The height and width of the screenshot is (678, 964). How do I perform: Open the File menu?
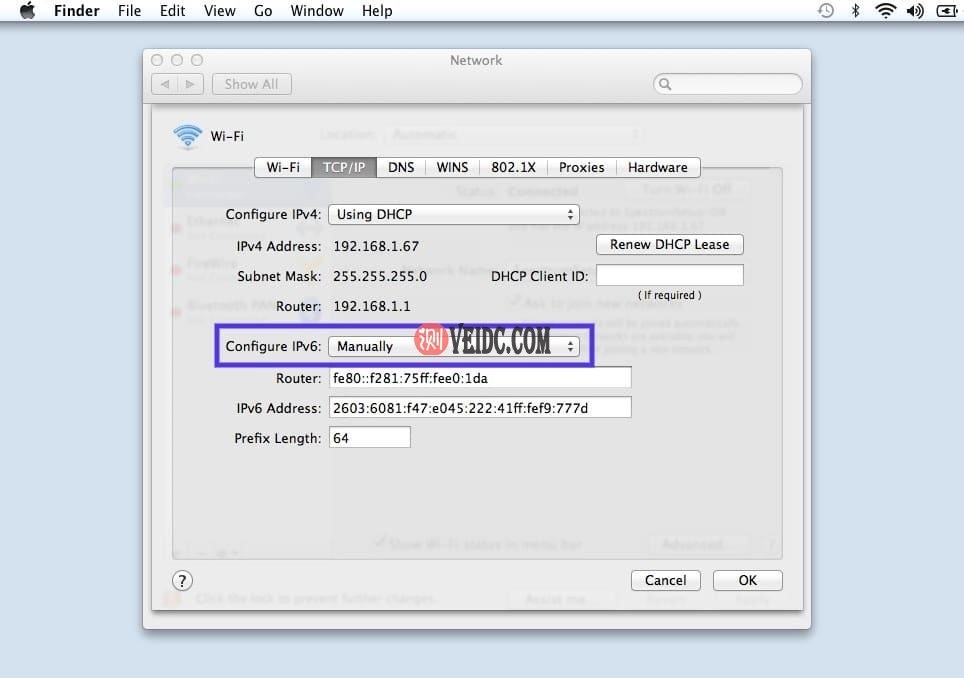[x=129, y=10]
